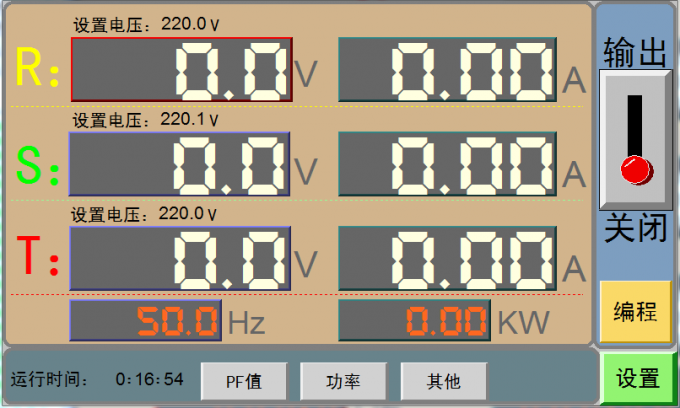Tap the 50.0 Hz frequency field

pyautogui.click(x=145, y=321)
